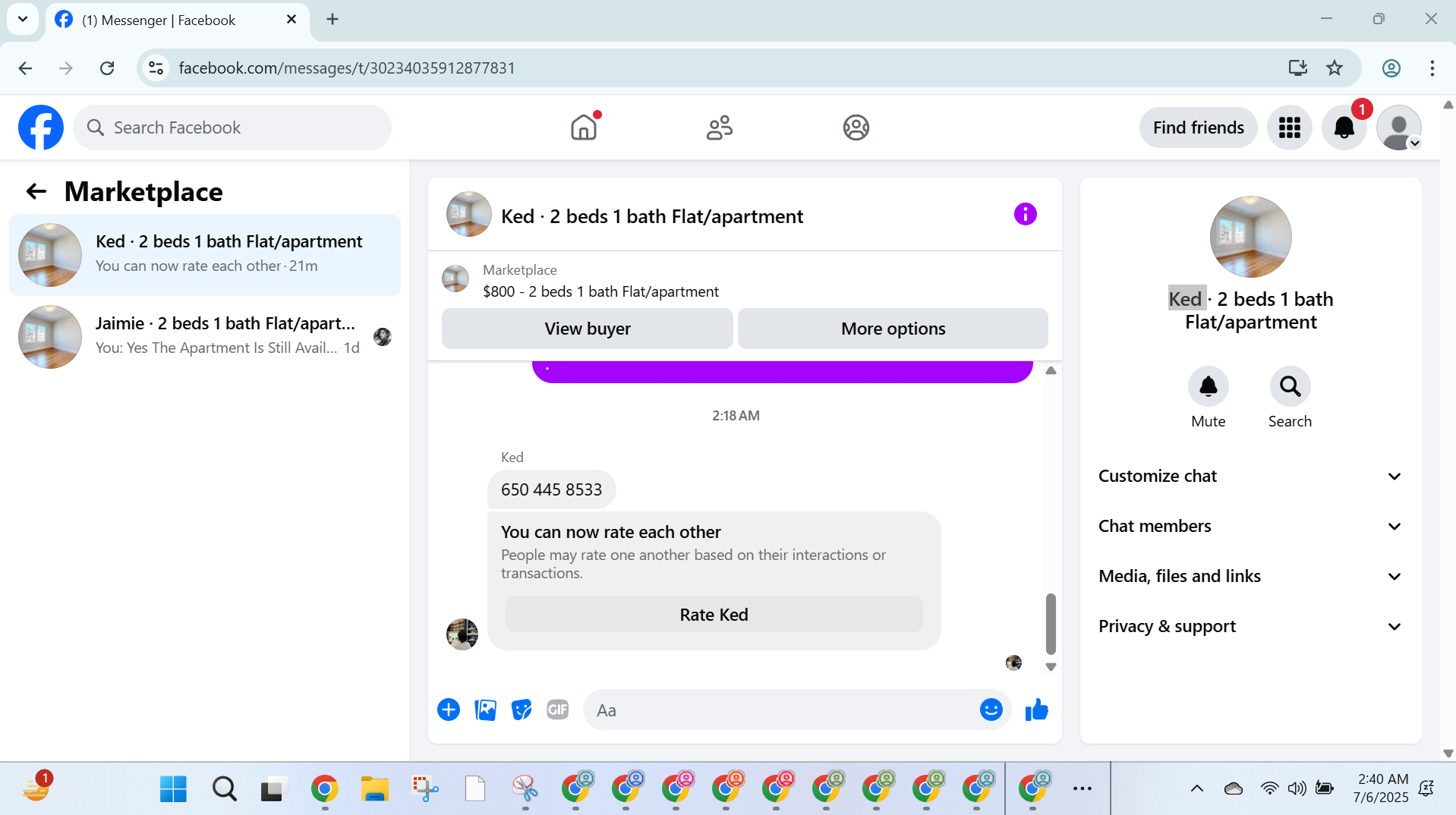The image size is (1456, 815).
Task: Open Chrome profile icon in toolbar
Action: [1391, 68]
